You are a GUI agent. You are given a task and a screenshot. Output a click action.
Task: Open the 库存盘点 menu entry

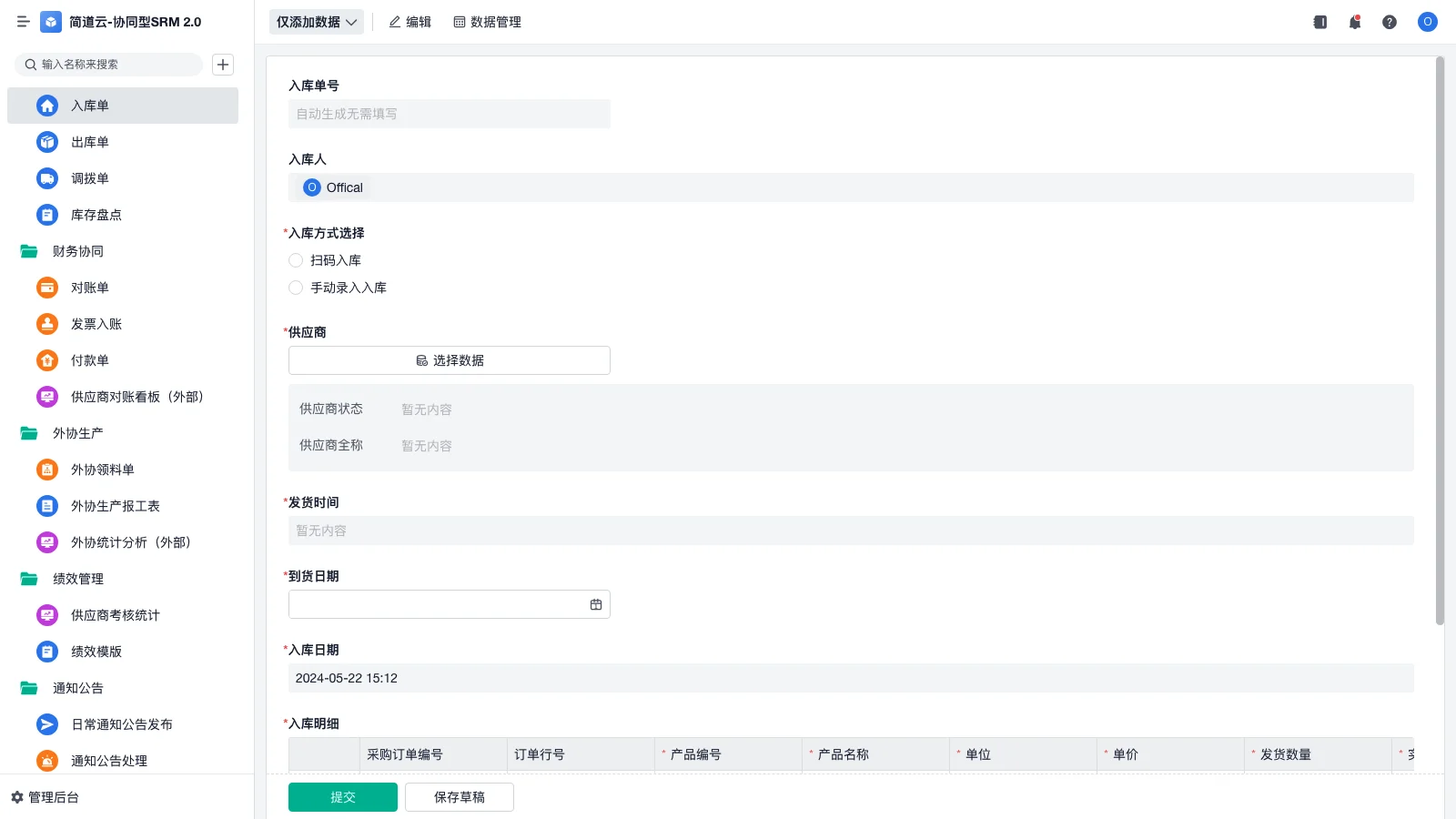[x=123, y=215]
